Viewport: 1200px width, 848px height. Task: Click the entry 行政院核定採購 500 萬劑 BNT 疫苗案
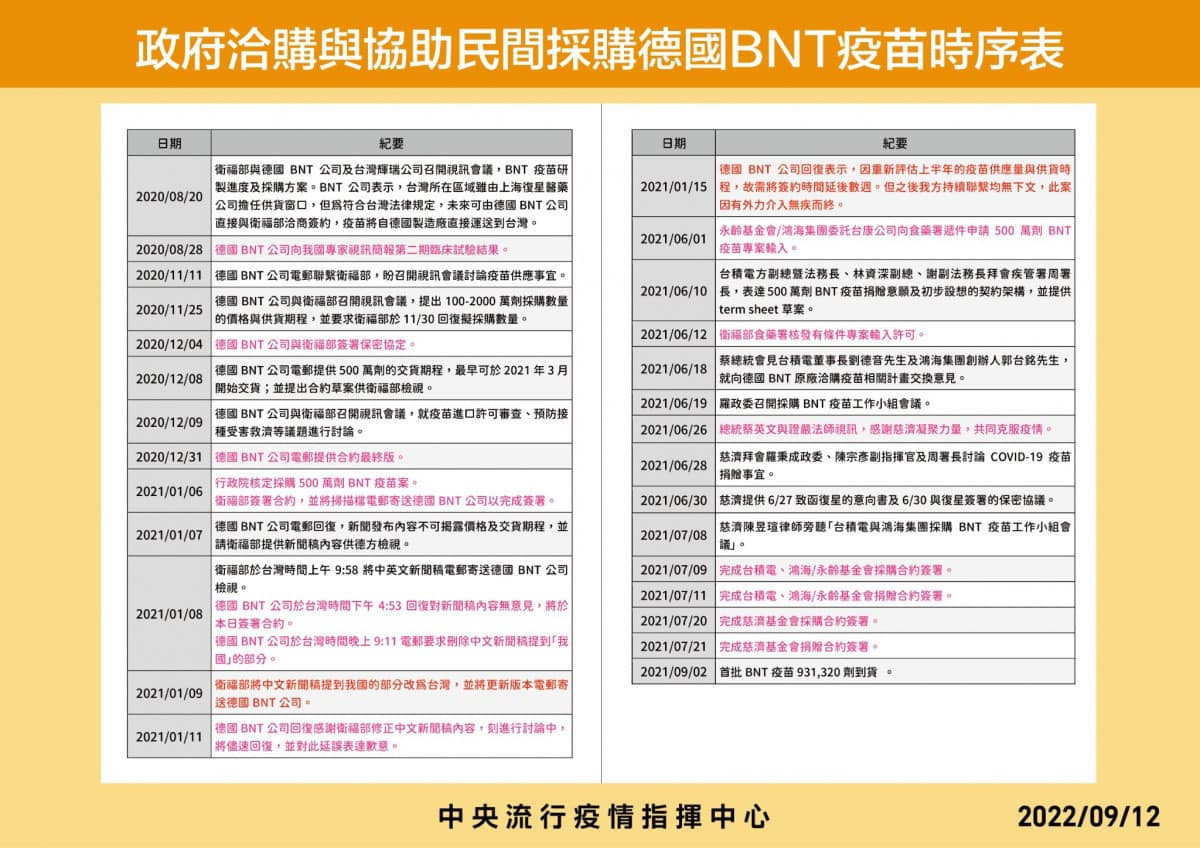click(x=318, y=481)
